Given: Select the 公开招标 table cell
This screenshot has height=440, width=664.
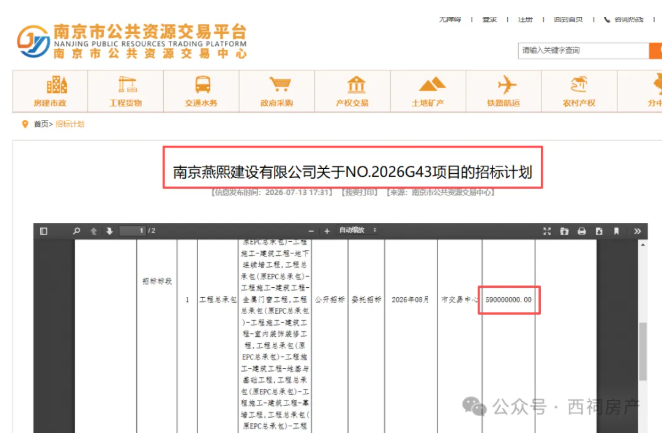Looking at the screenshot, I should click(330, 300).
